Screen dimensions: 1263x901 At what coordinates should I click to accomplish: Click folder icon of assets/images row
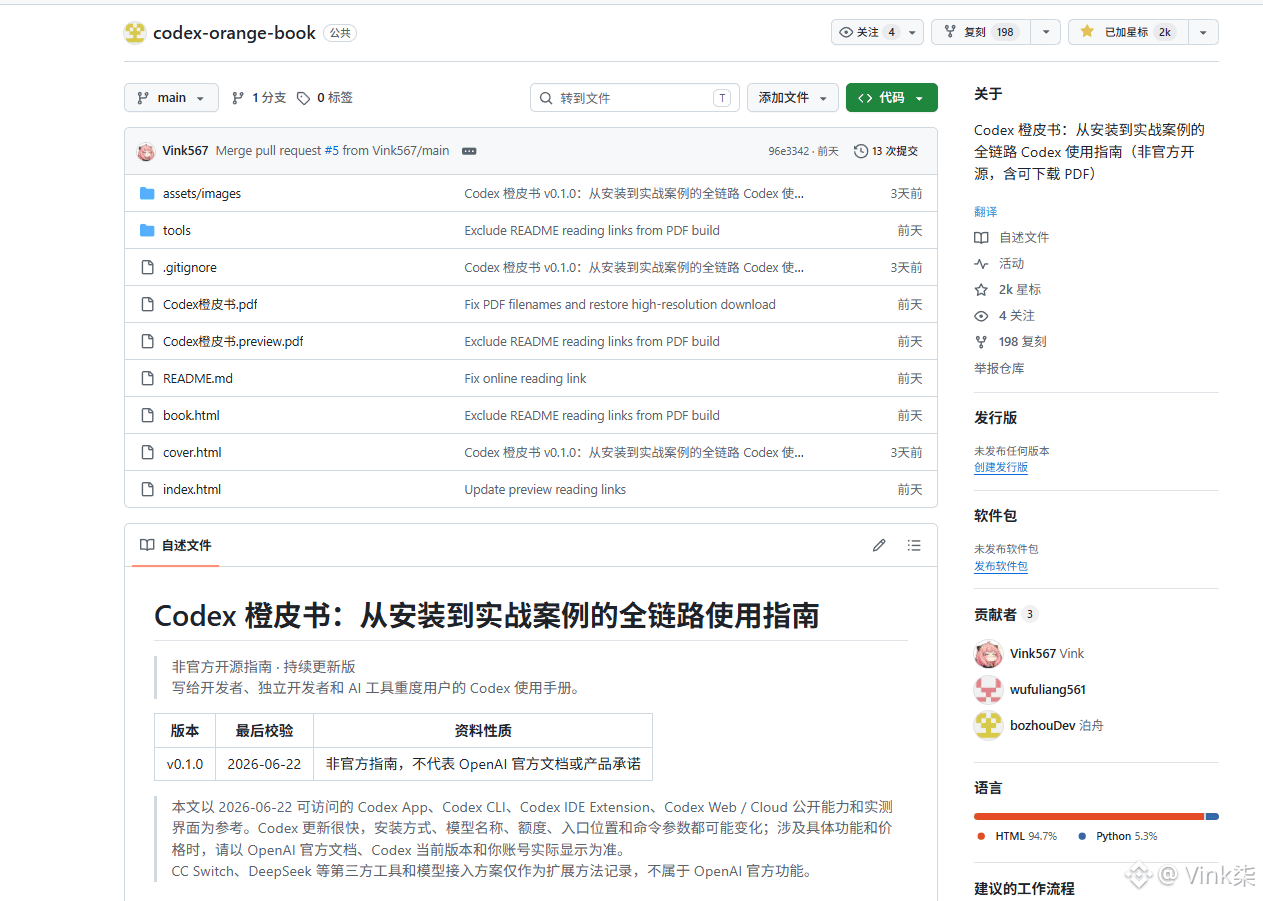[x=147, y=193]
